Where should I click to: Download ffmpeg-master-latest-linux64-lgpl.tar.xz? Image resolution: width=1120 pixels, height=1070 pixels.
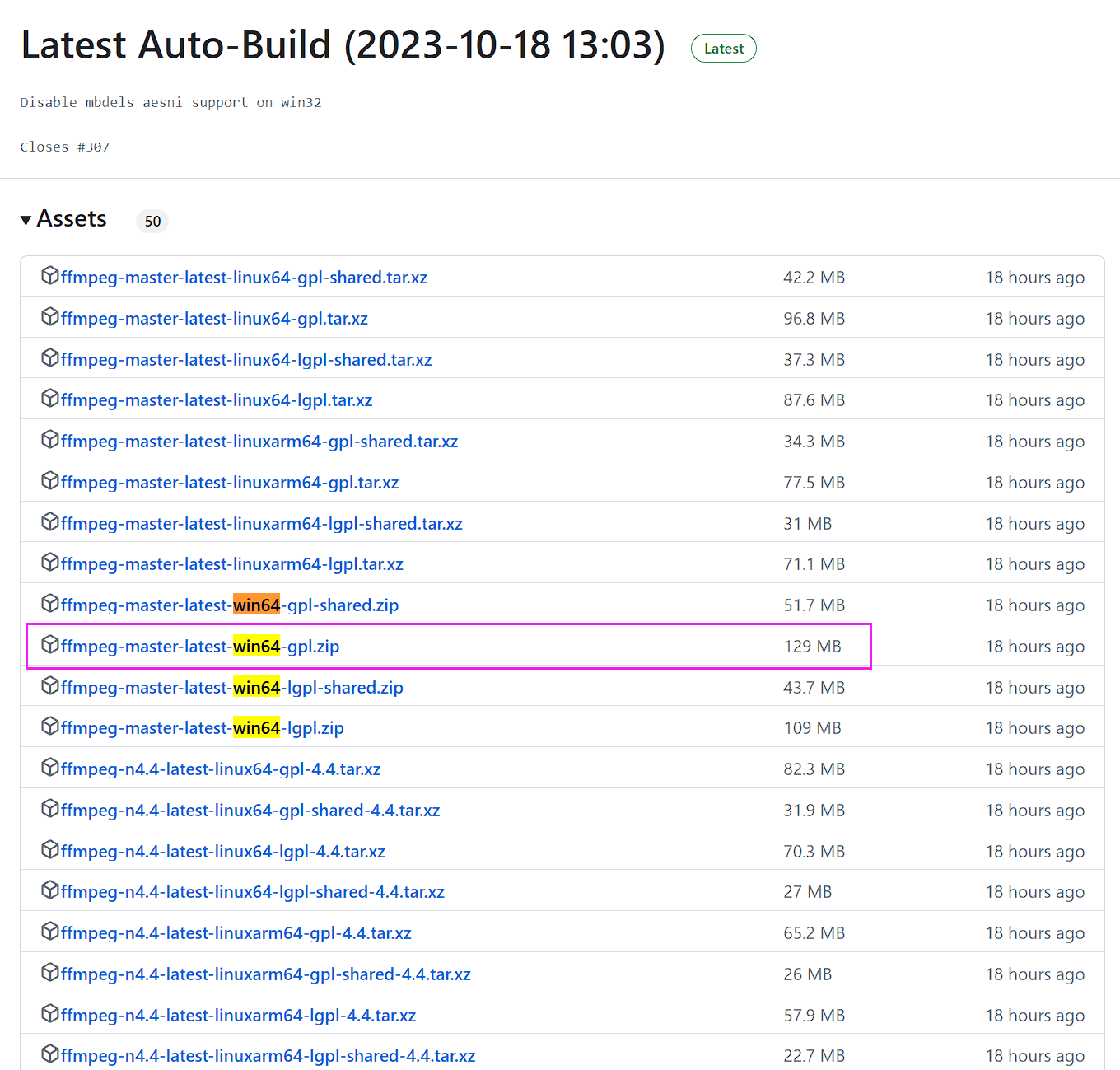[x=217, y=400]
